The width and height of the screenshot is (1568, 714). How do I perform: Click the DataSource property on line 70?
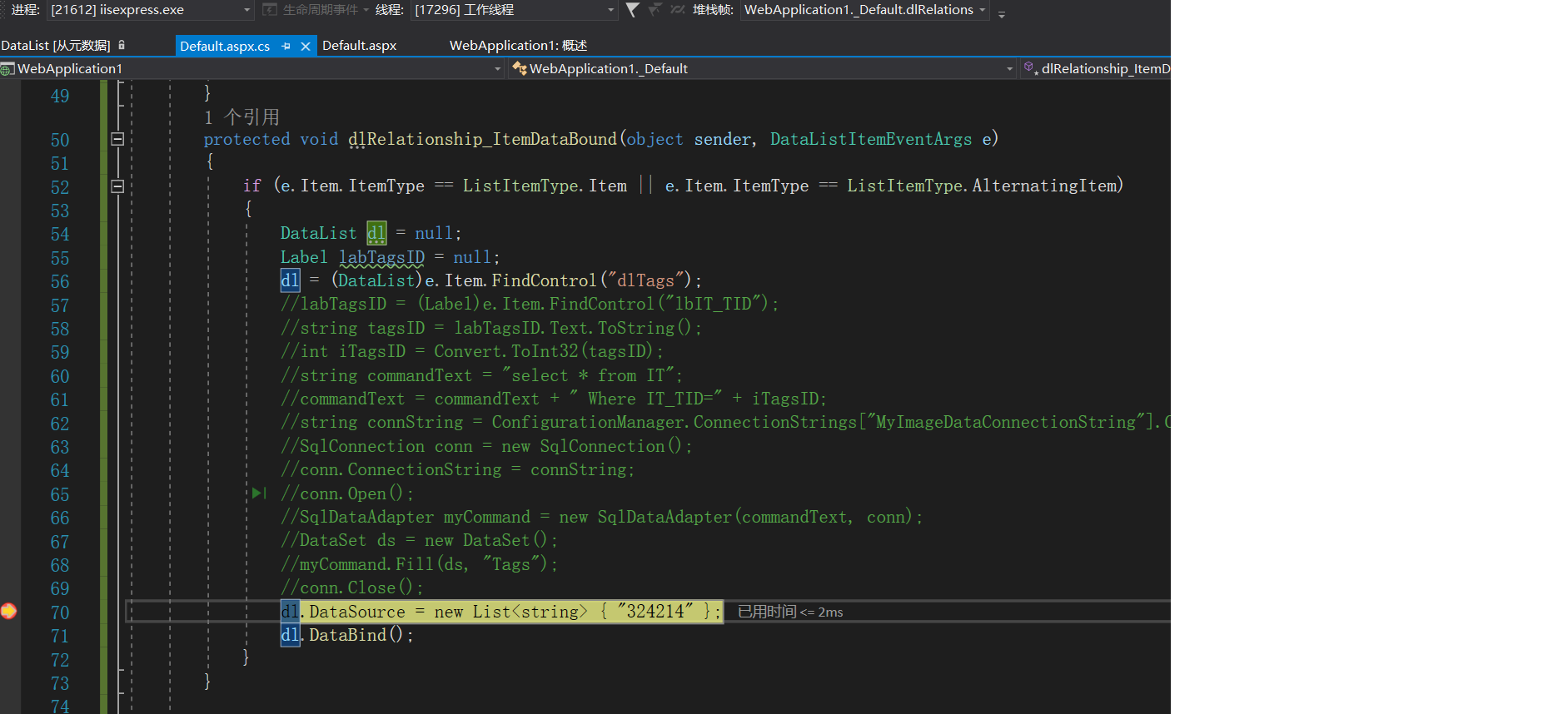356,612
